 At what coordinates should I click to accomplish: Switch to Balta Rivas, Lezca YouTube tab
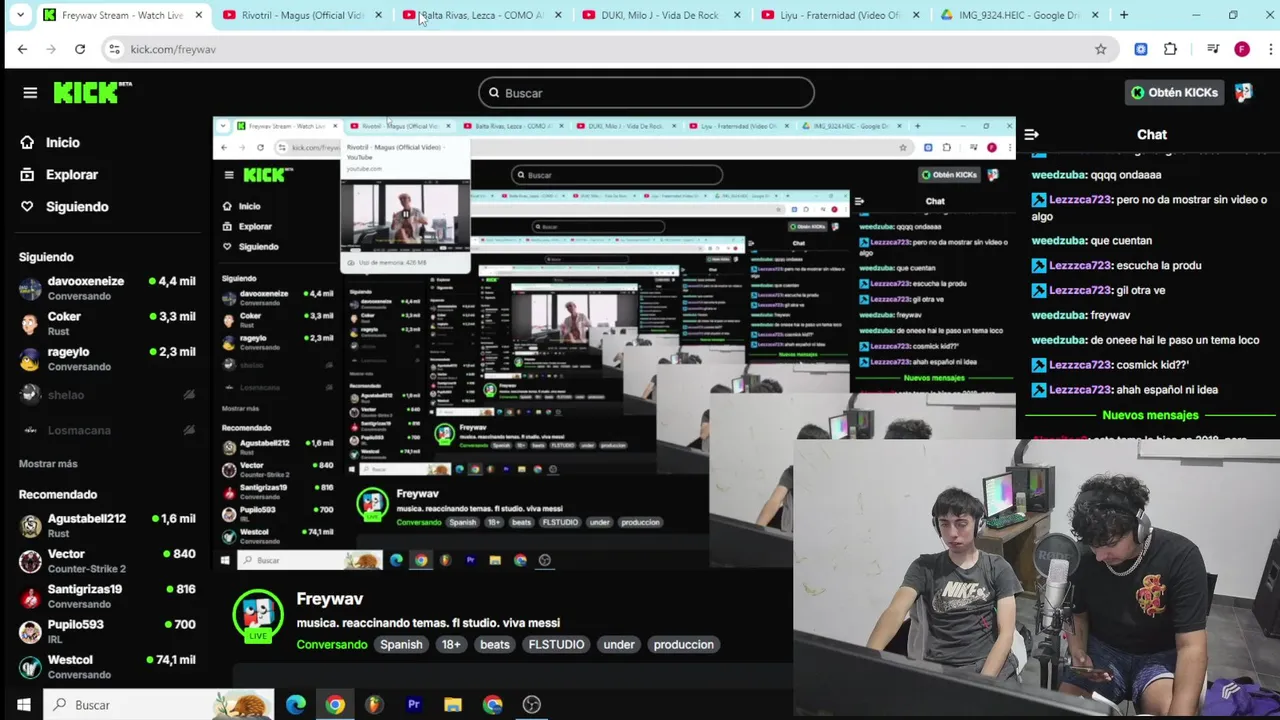tap(480, 15)
